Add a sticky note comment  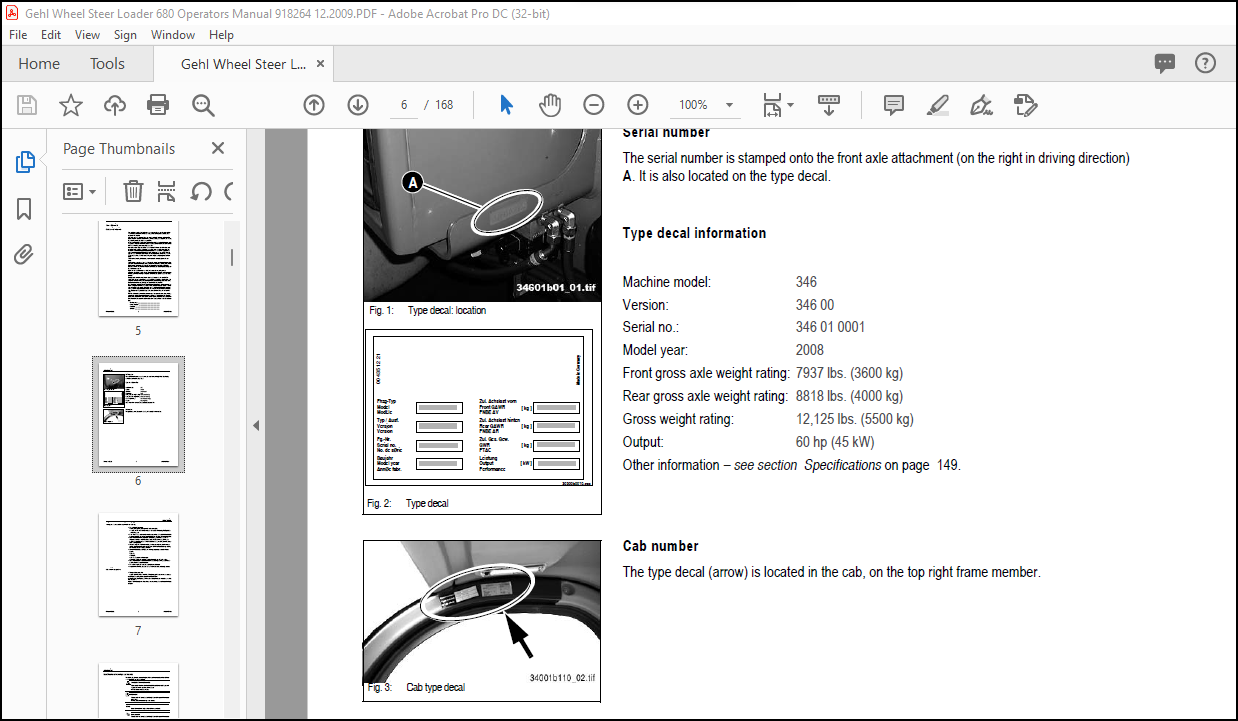point(894,105)
